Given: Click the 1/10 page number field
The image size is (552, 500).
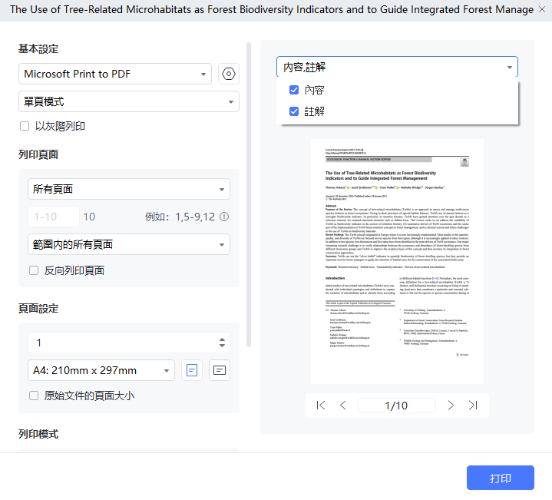Looking at the screenshot, I should [x=396, y=405].
